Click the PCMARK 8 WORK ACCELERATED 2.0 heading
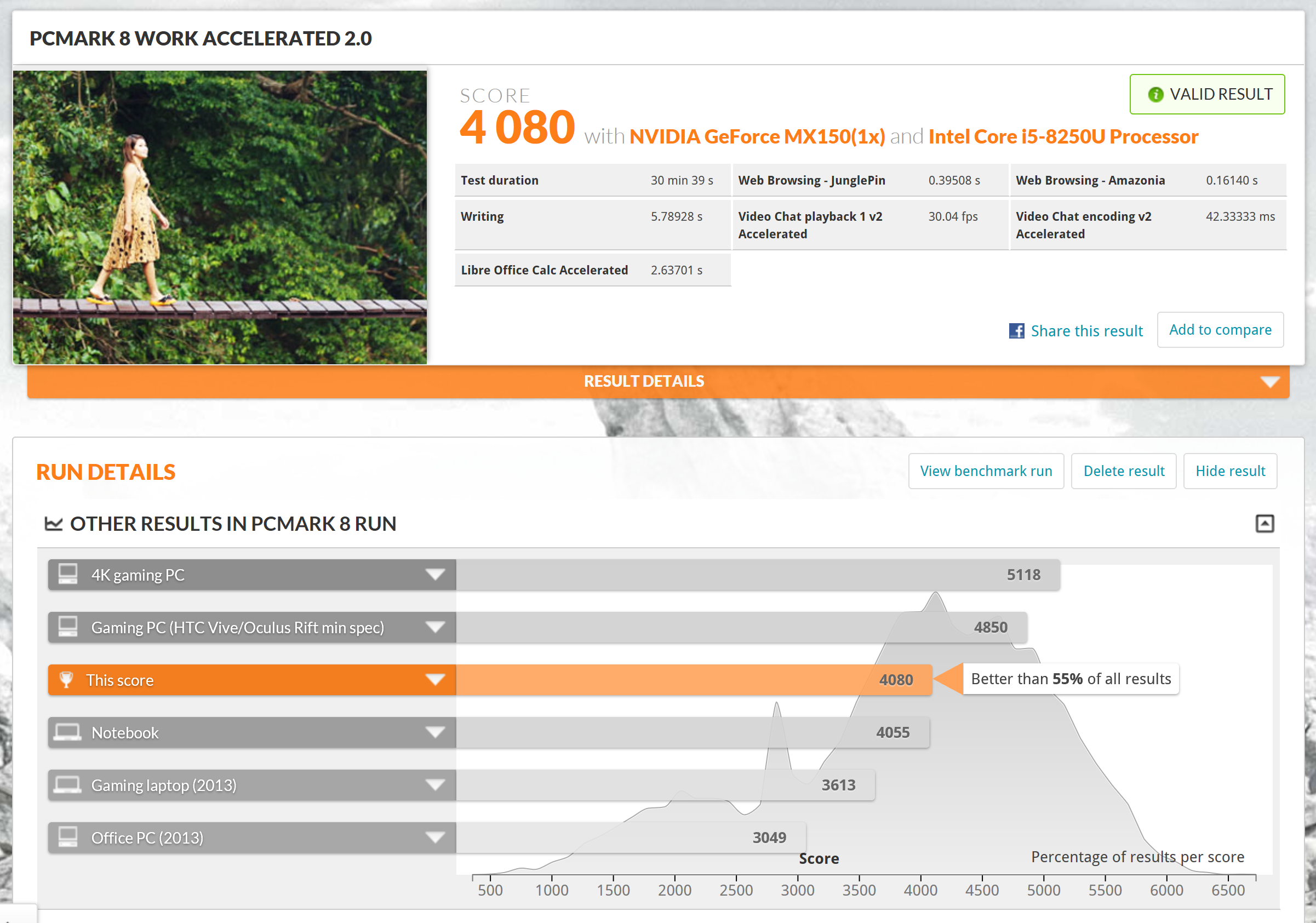Screen dimensions: 1316x923 click(201, 38)
